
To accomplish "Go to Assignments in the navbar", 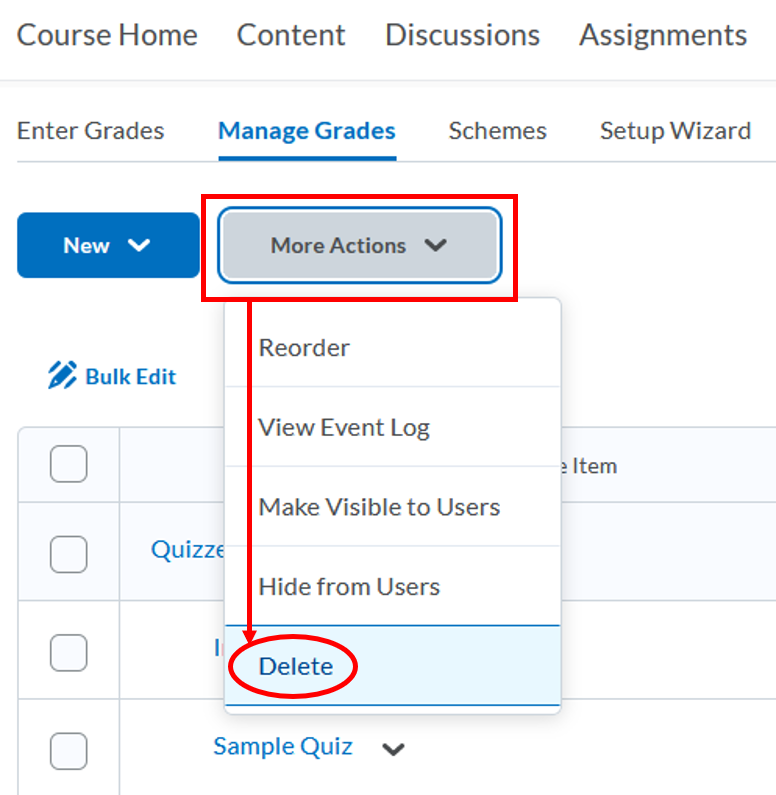I will [x=663, y=35].
